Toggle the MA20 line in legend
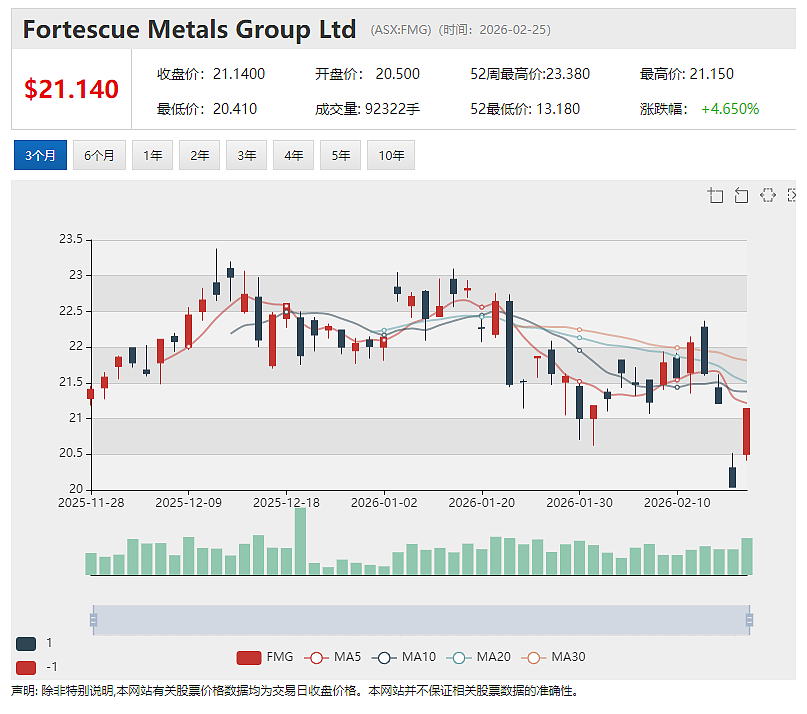This screenshot has width=807, height=714. click(479, 657)
